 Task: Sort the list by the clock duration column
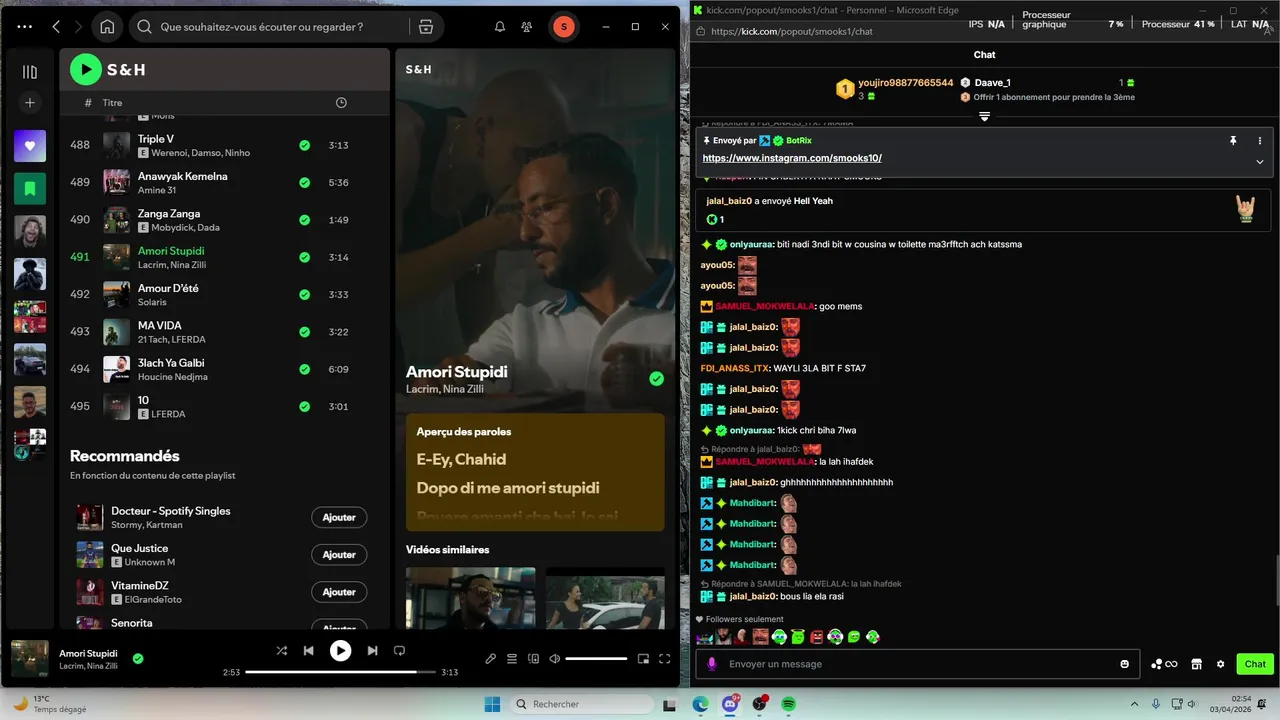click(341, 103)
